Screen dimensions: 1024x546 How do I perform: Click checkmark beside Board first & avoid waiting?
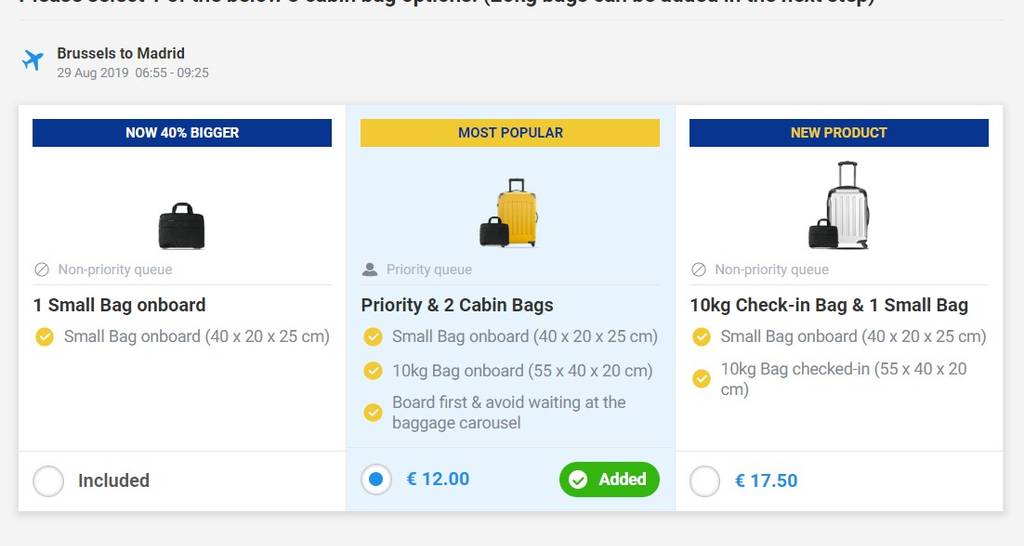373,412
